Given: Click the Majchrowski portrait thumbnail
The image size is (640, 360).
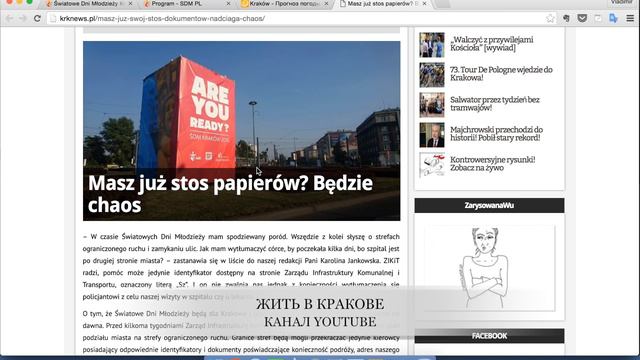Looking at the screenshot, I should [x=432, y=135].
